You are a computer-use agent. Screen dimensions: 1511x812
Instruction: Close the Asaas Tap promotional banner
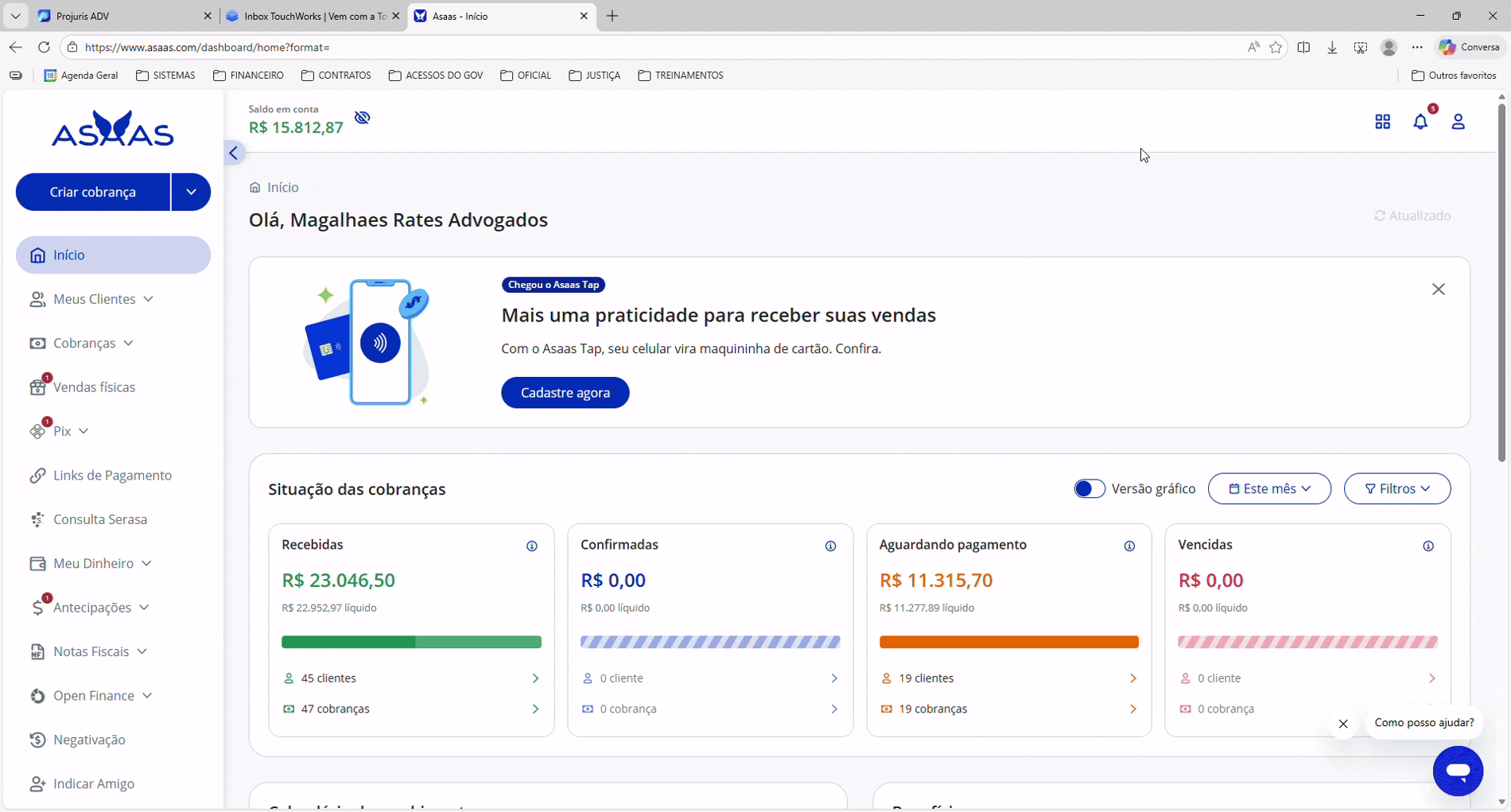(x=1438, y=289)
